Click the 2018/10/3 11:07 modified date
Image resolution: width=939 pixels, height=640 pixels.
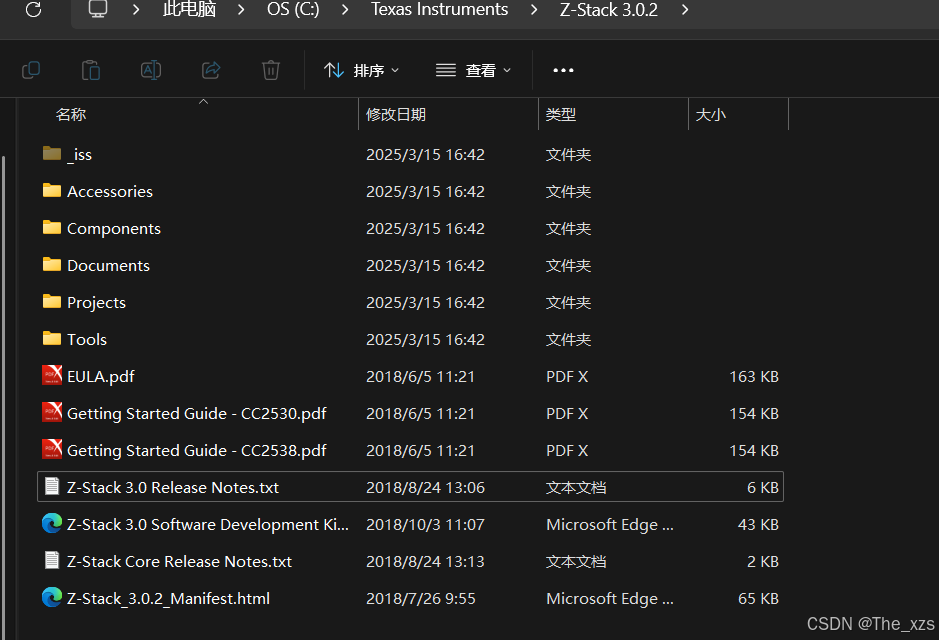pos(425,524)
